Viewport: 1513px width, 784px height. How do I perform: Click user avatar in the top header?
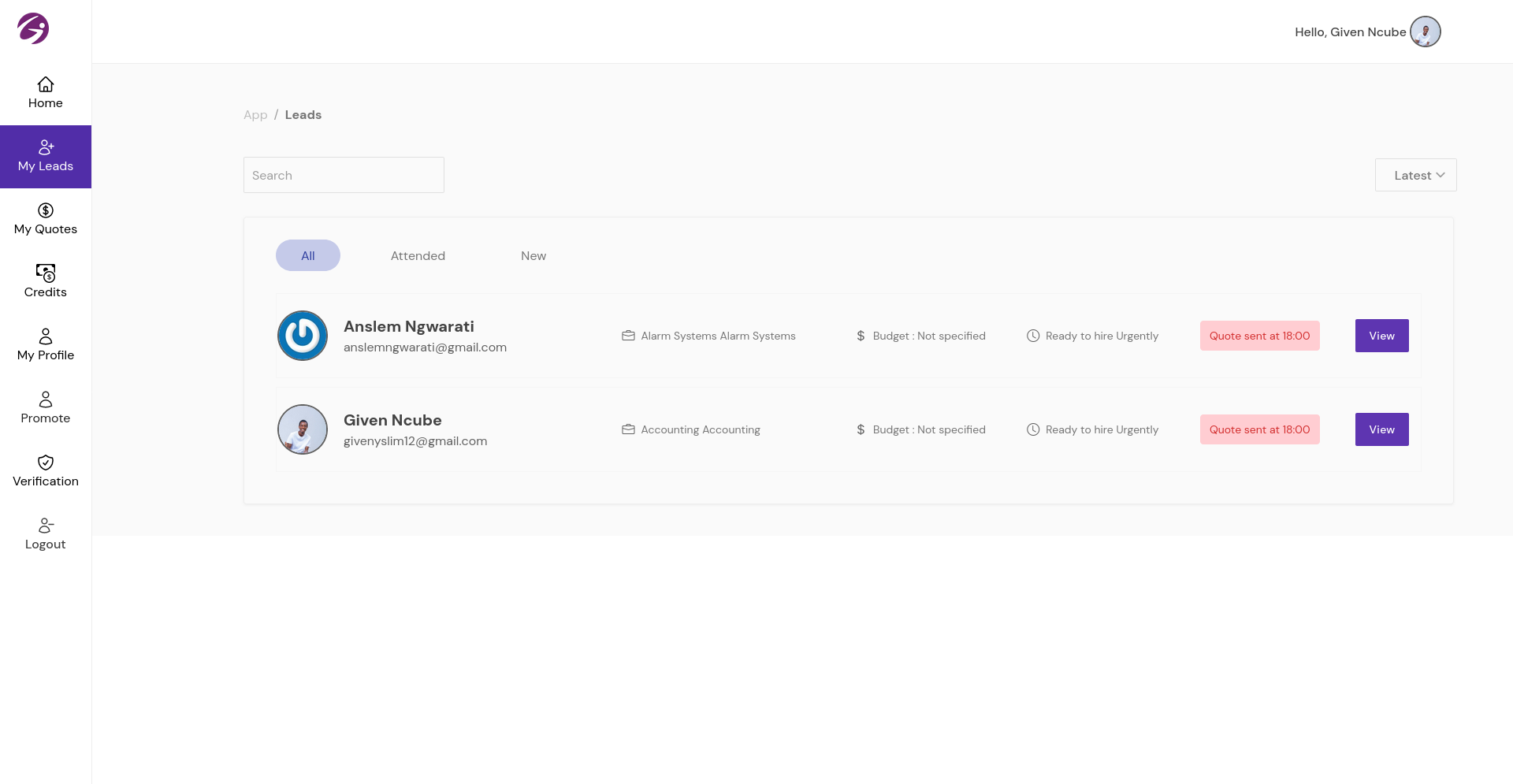click(1425, 32)
